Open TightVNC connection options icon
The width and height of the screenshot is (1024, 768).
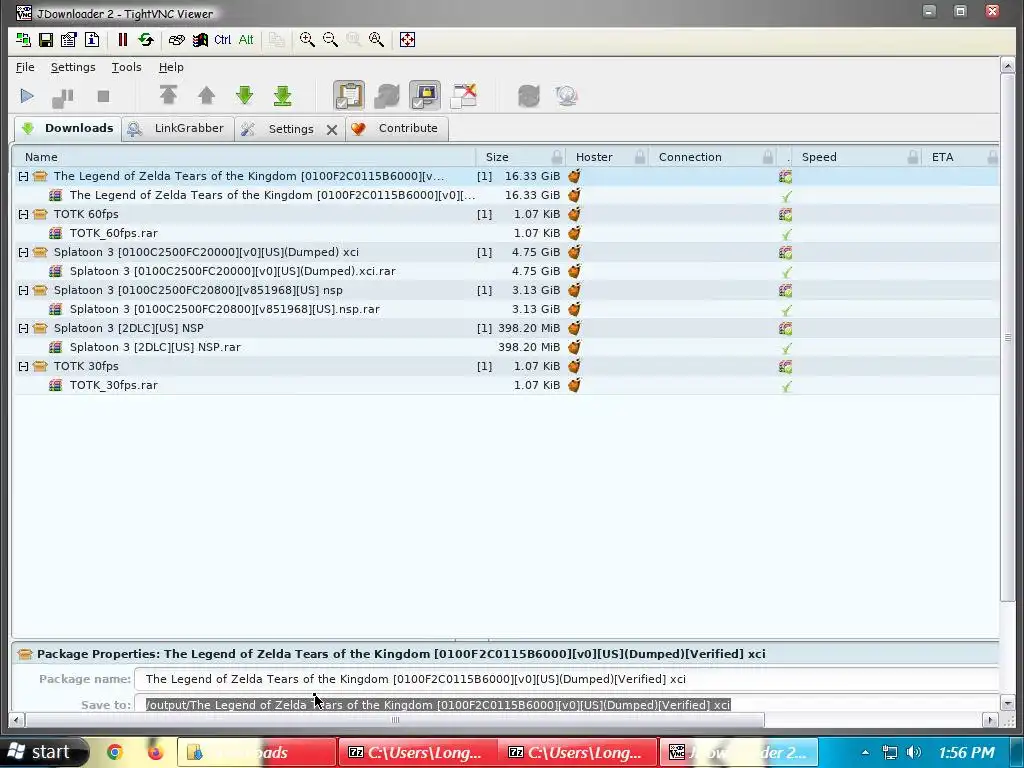pyautogui.click(x=69, y=40)
